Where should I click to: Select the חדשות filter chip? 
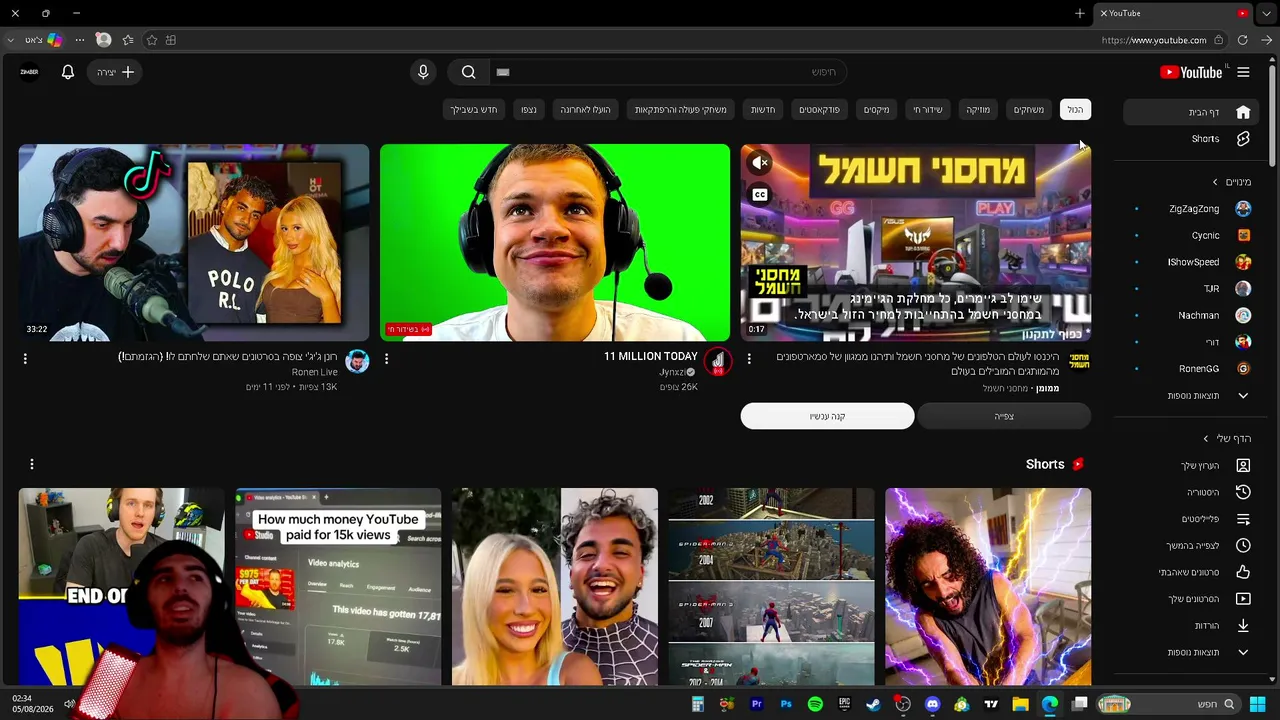tap(763, 110)
